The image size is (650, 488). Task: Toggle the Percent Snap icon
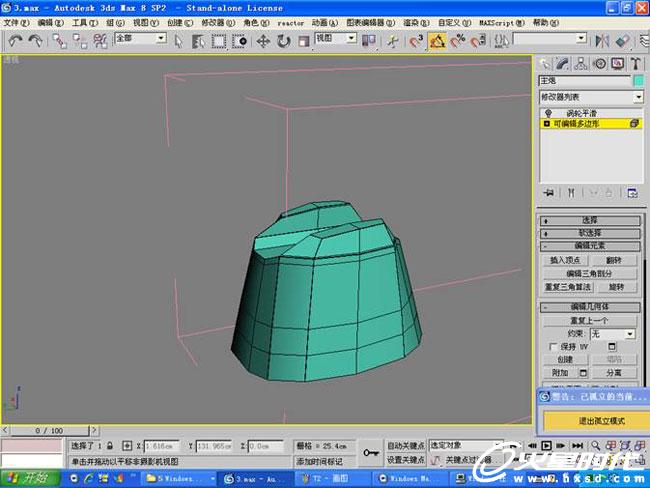457,41
